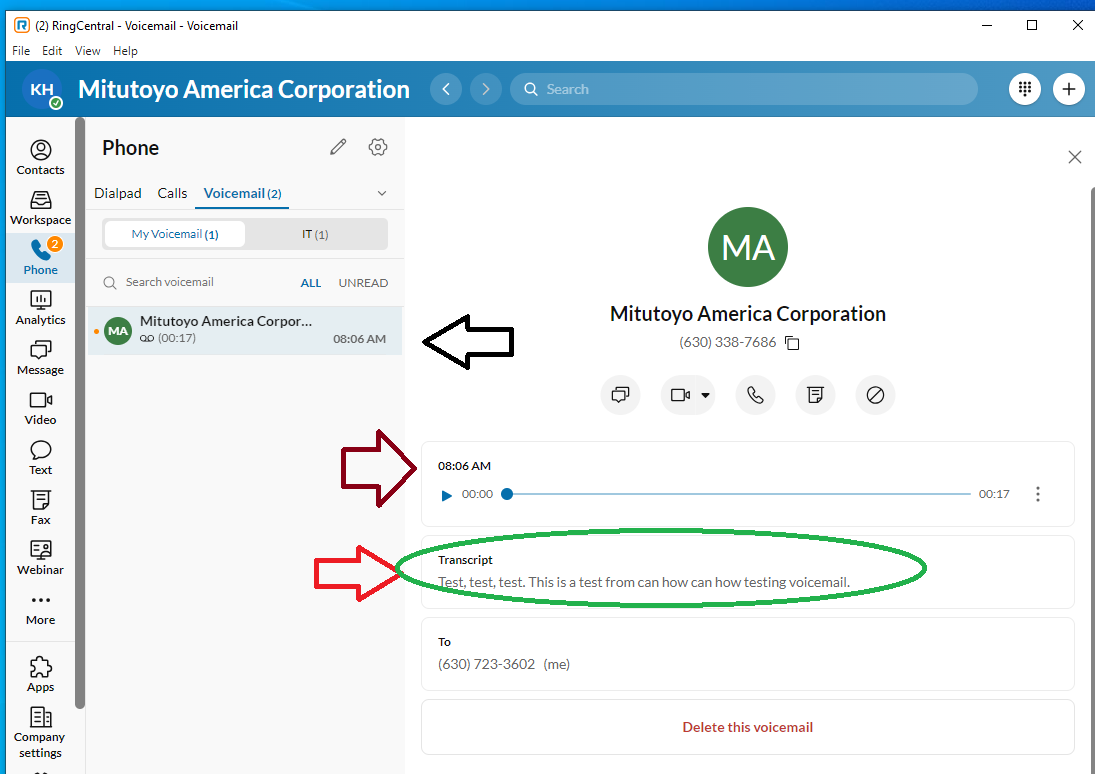This screenshot has width=1095, height=774.
Task: Expand the phone tabs chevron dropdown
Action: [x=381, y=193]
